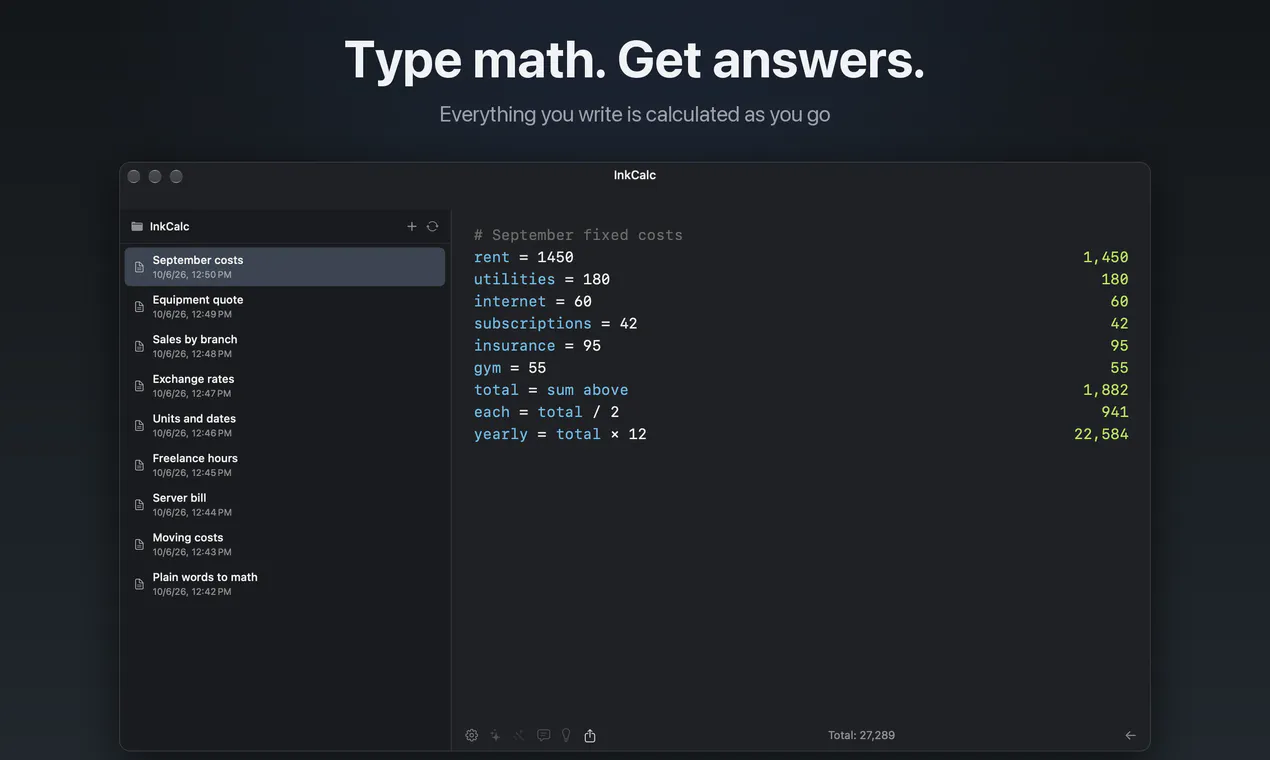This screenshot has width=1270, height=760.
Task: Open the Plain words to math note
Action: (x=285, y=583)
